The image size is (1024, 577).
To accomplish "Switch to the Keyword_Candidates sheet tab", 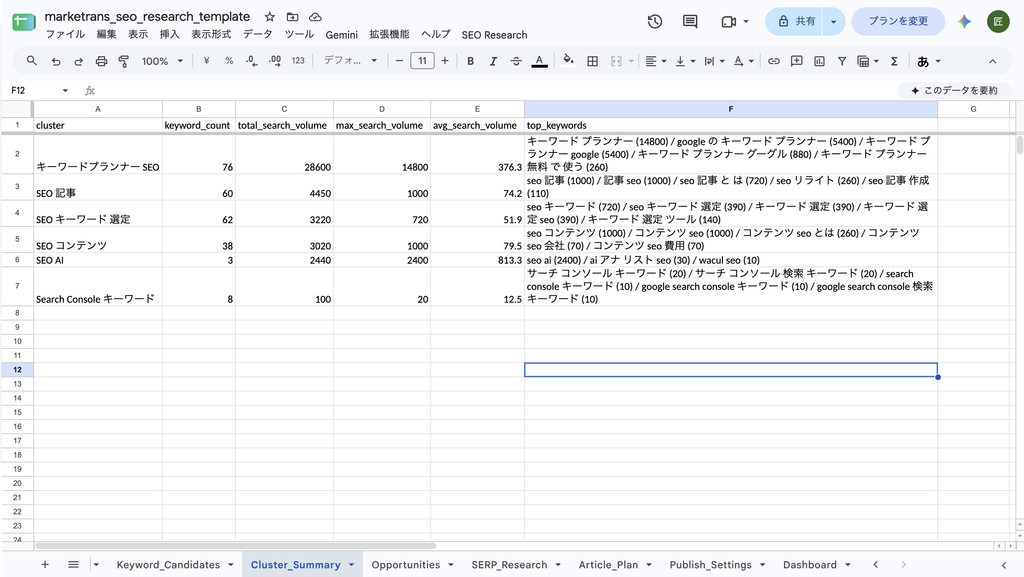I will [168, 565].
